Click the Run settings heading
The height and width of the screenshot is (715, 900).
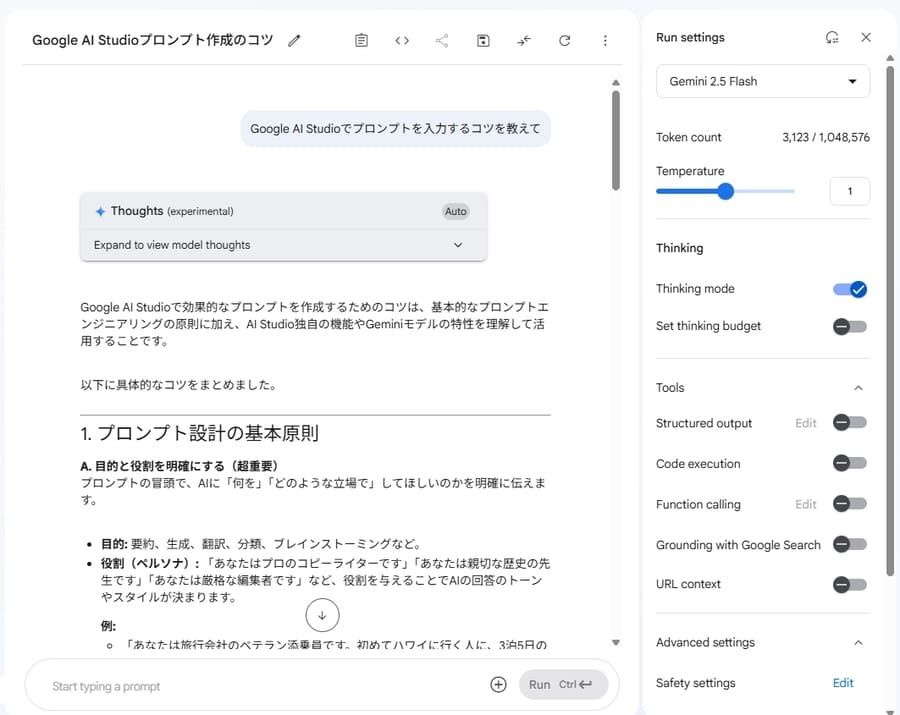click(x=690, y=37)
